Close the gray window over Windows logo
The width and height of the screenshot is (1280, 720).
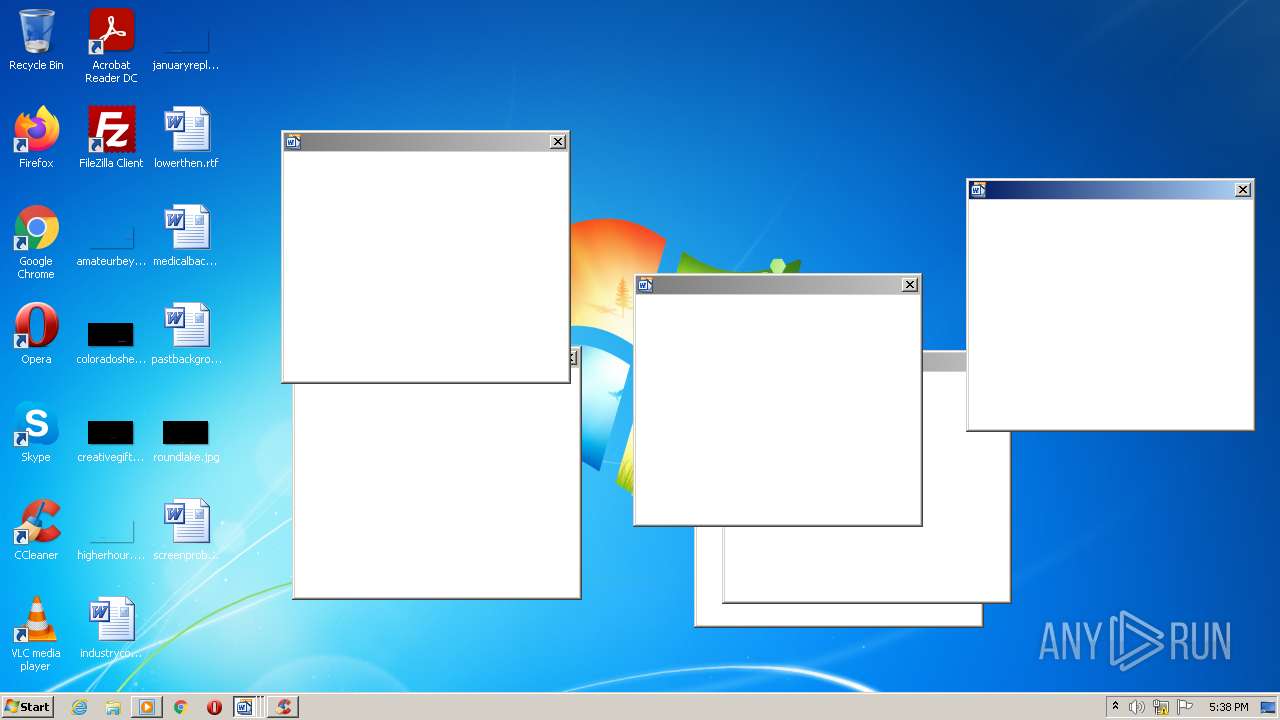pos(910,285)
